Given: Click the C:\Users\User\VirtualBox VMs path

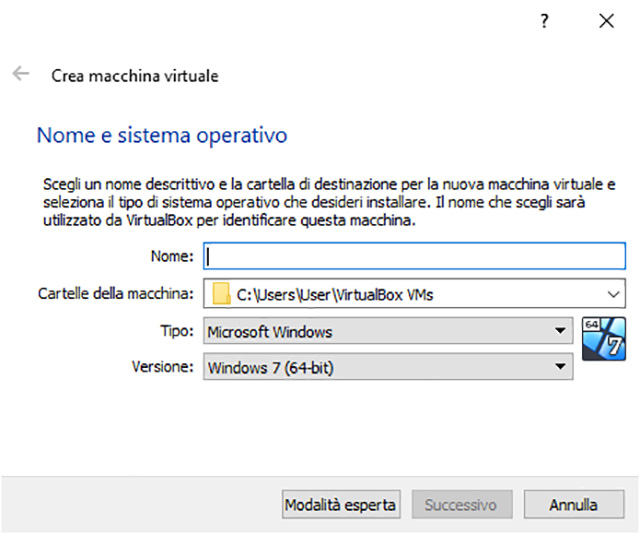Looking at the screenshot, I should tap(335, 294).
